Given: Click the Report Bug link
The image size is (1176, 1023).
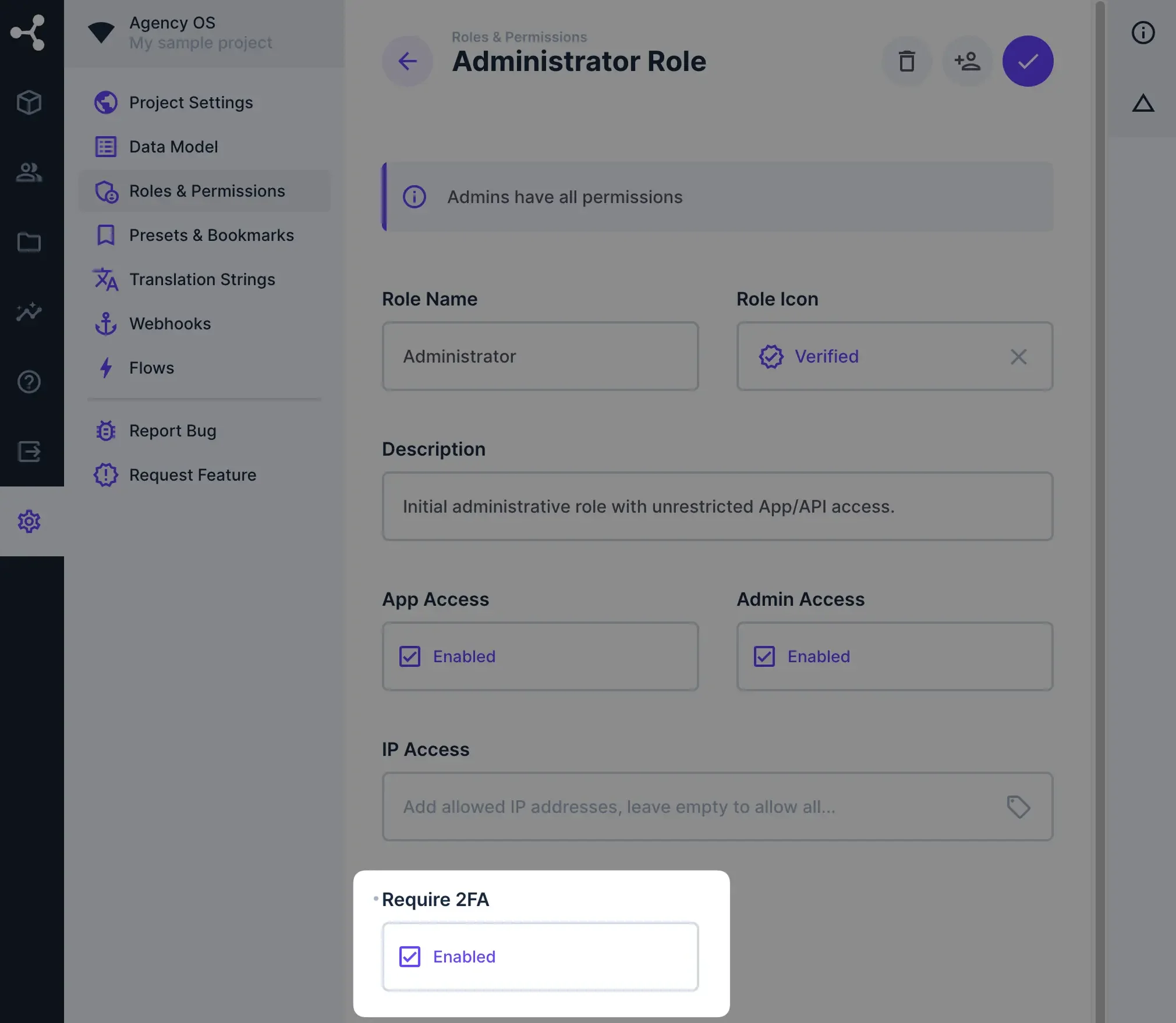Looking at the screenshot, I should (172, 431).
